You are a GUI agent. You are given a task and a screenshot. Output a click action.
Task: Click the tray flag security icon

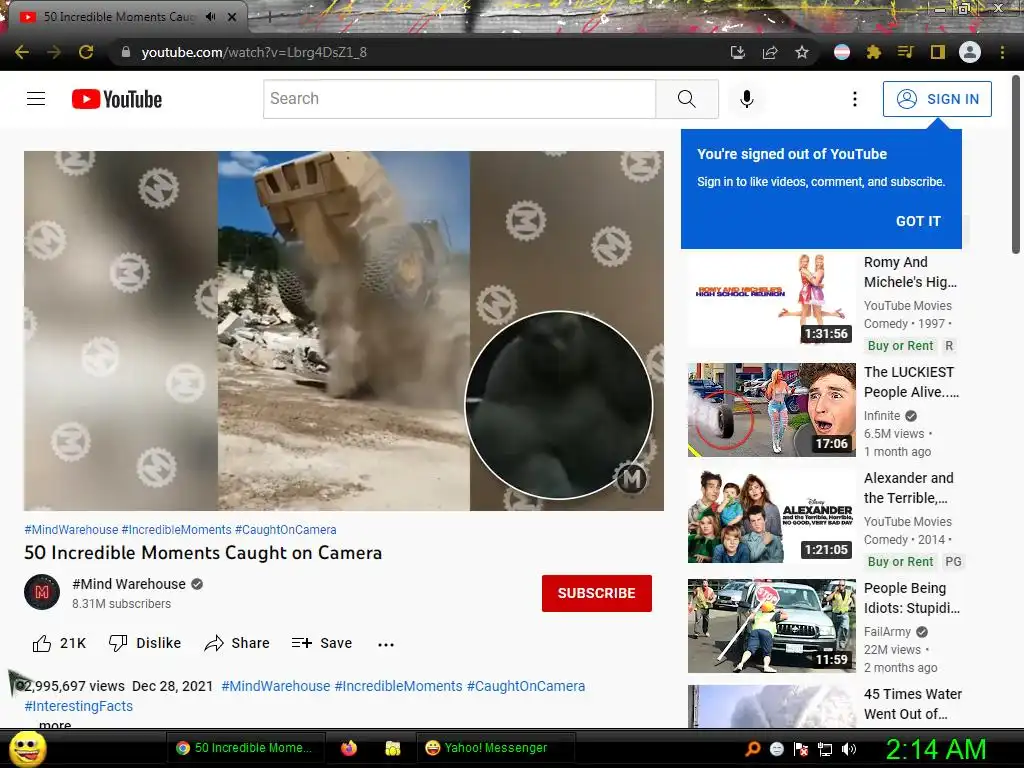[x=801, y=749]
